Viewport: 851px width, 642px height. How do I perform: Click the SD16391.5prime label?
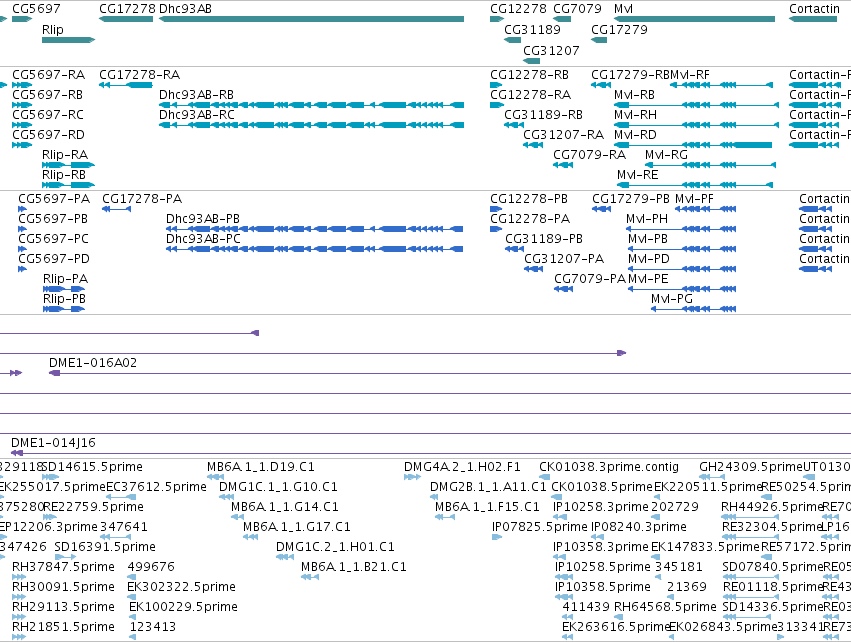pos(105,546)
